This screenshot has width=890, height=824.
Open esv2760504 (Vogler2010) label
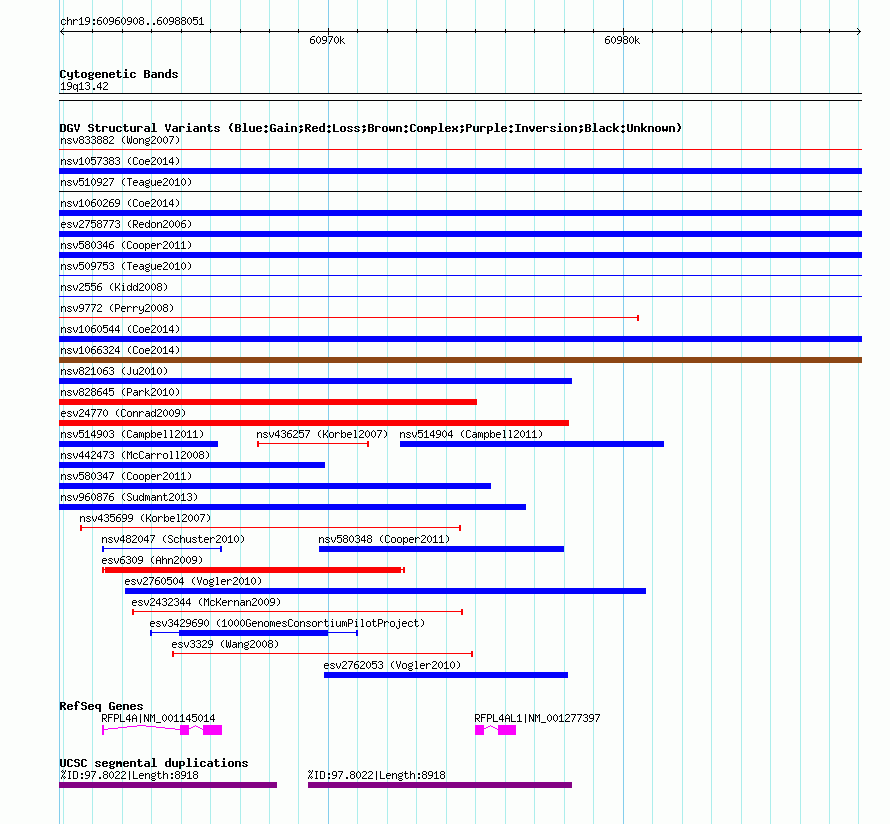coord(193,581)
